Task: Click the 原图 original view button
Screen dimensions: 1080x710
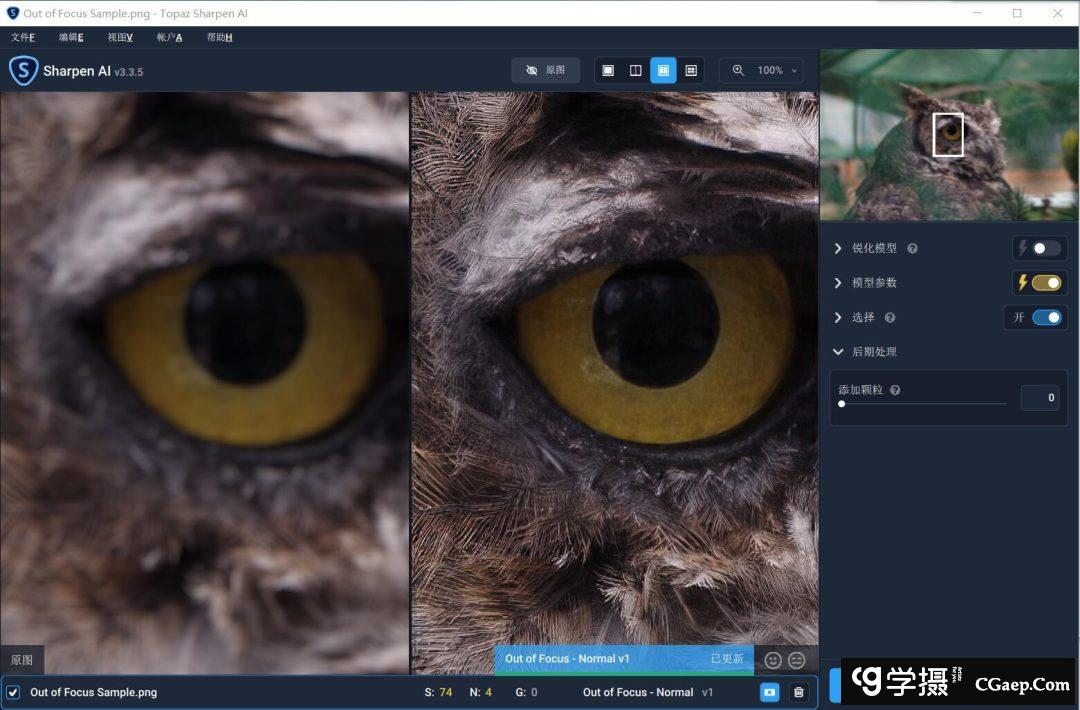Action: (546, 71)
